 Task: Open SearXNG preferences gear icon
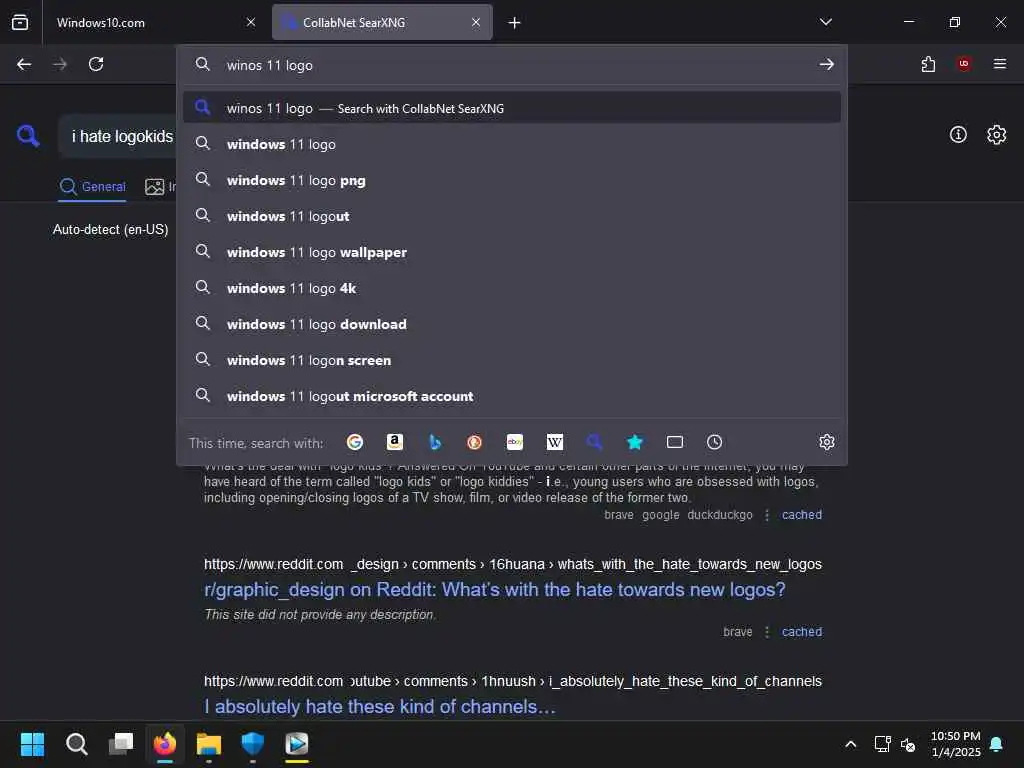997,135
